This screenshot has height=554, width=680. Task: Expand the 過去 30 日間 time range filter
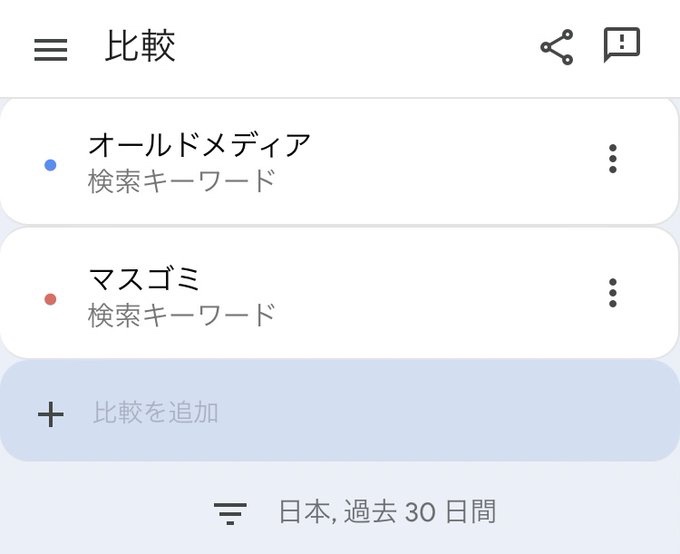pyautogui.click(x=420, y=513)
